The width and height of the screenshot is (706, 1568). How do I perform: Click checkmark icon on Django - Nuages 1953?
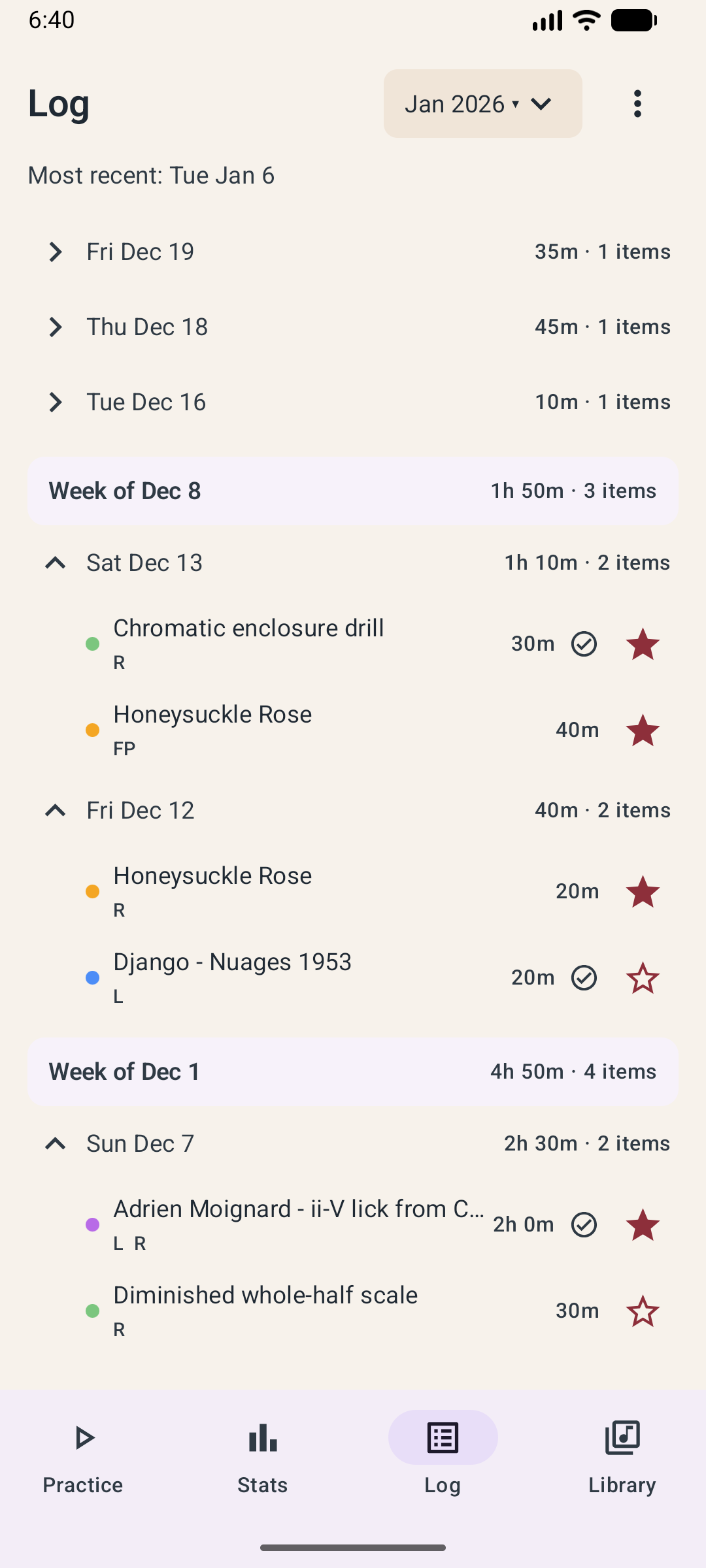click(584, 978)
